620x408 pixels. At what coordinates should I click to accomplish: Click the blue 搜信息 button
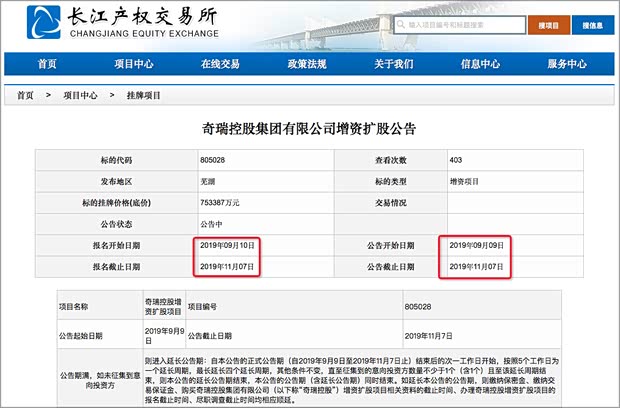[592, 25]
